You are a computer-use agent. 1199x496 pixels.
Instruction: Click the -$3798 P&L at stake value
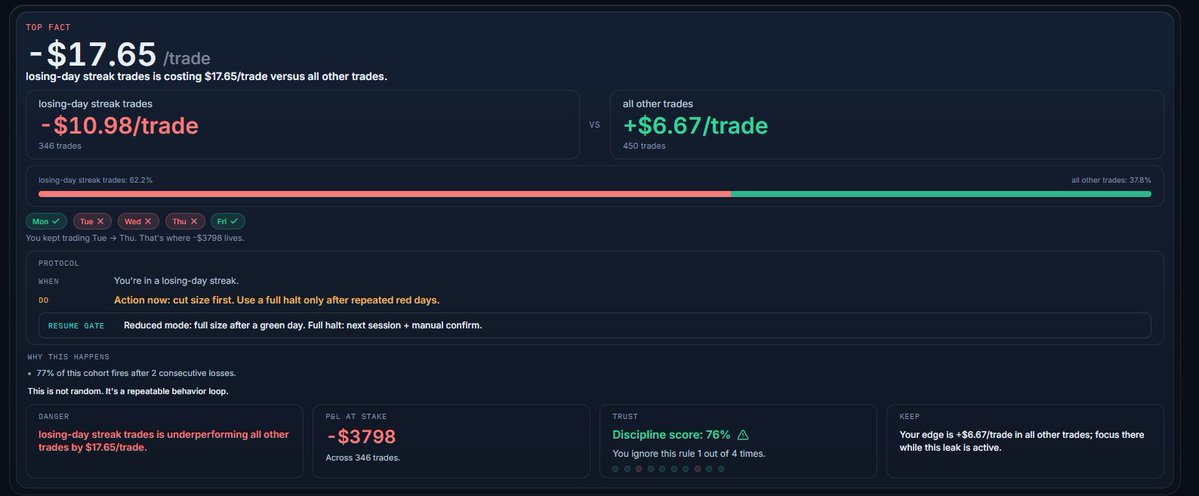pyautogui.click(x=361, y=437)
